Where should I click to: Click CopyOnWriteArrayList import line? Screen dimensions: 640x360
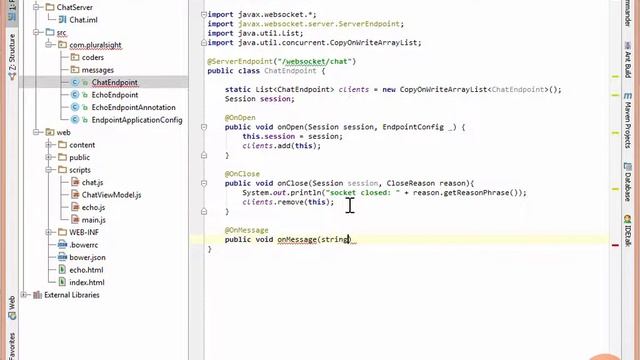(314, 42)
